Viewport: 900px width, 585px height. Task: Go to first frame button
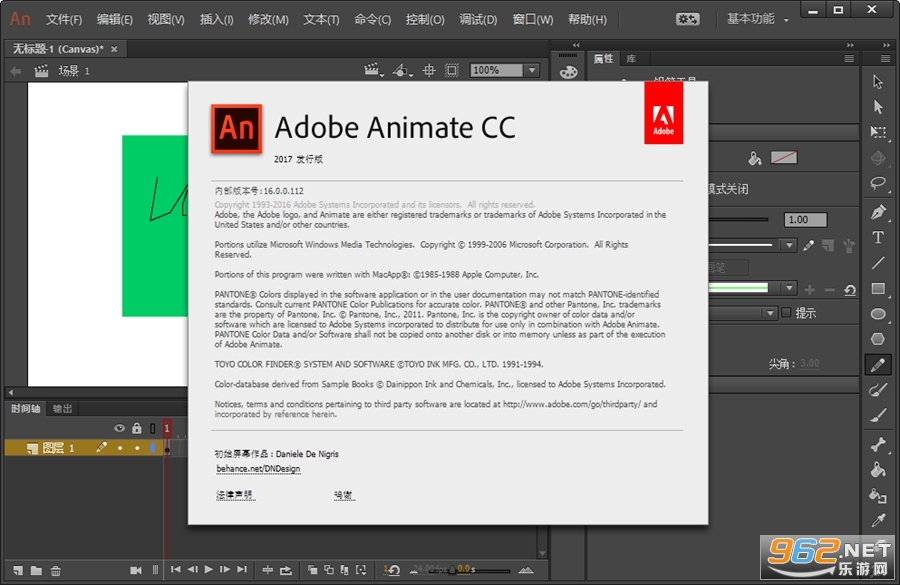[x=176, y=569]
